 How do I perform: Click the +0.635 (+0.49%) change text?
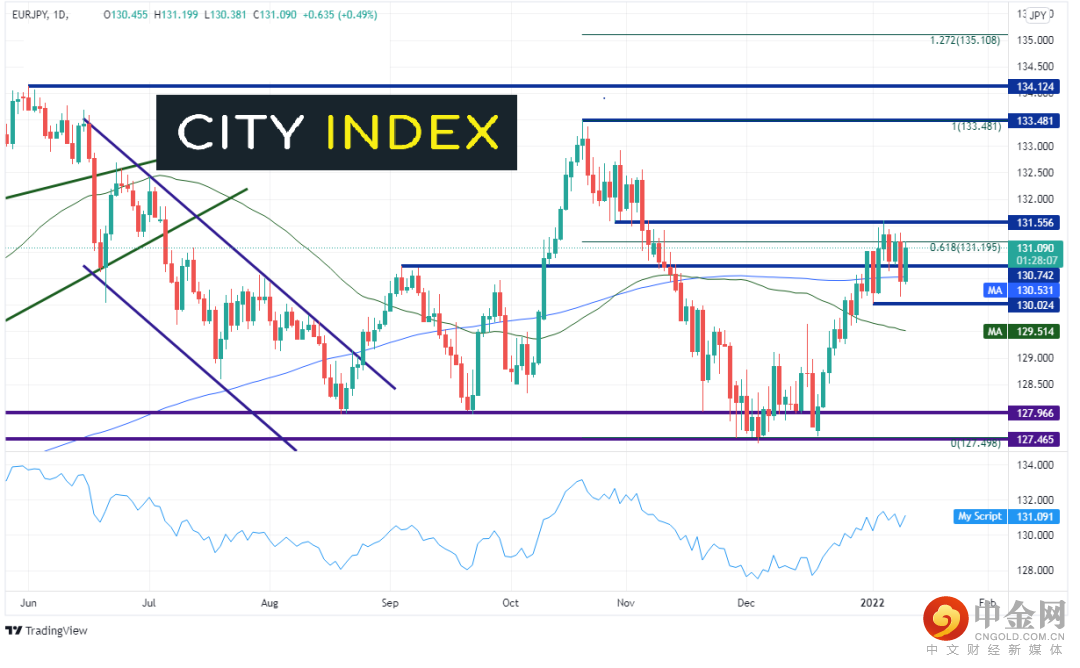point(340,14)
